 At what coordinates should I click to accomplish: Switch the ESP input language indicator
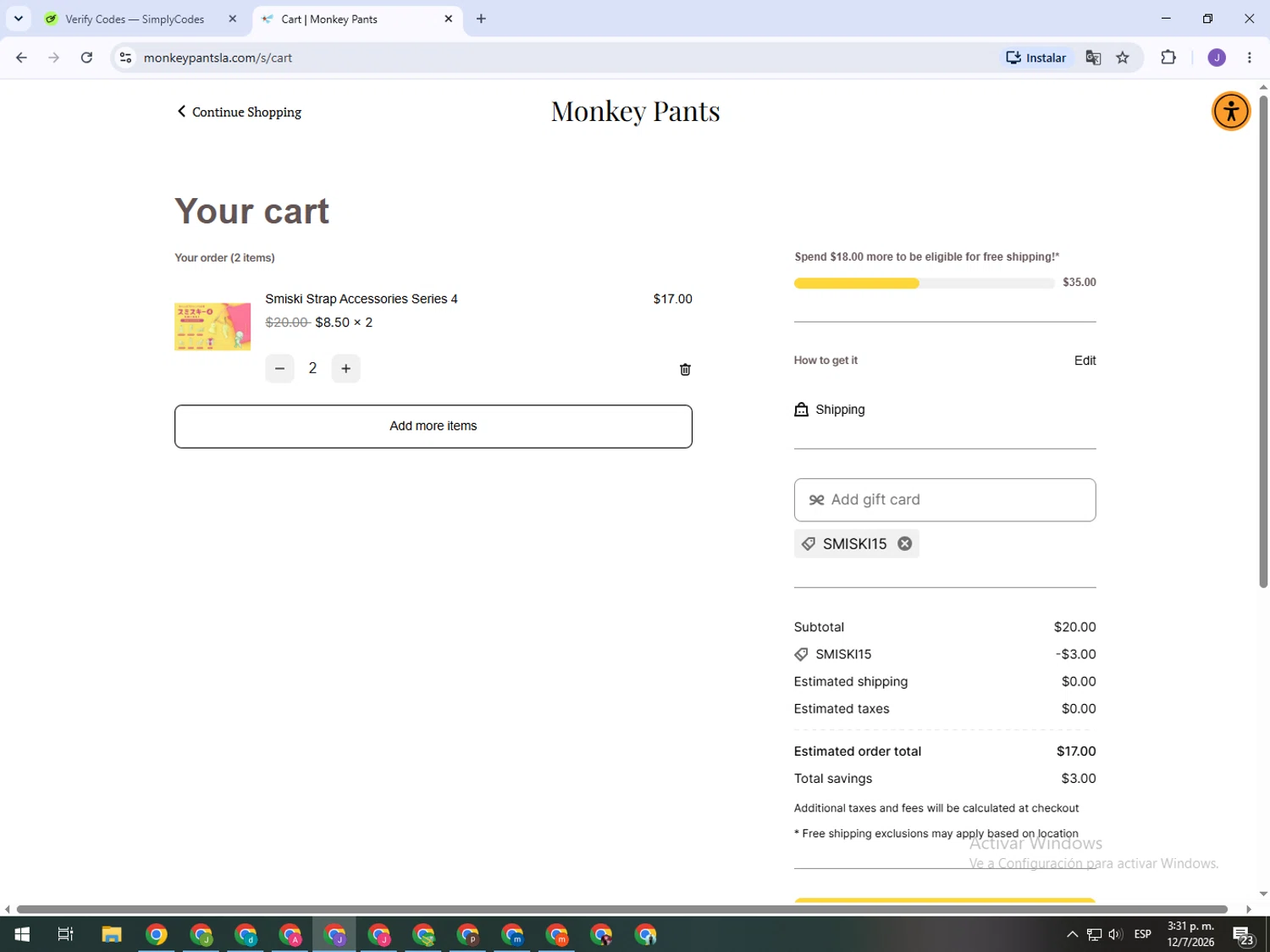point(1143,934)
